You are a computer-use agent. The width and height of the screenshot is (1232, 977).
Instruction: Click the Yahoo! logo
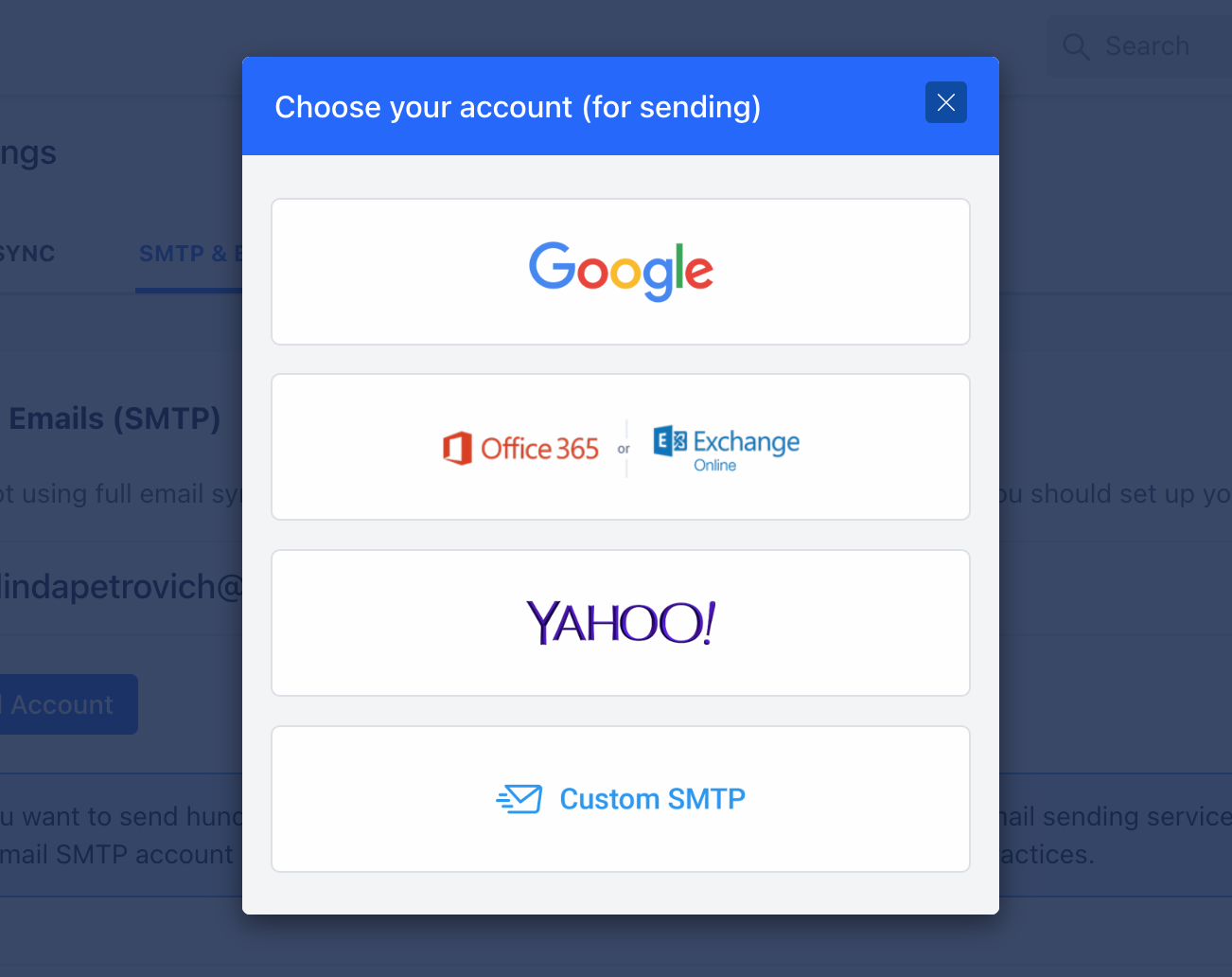pyautogui.click(x=621, y=623)
